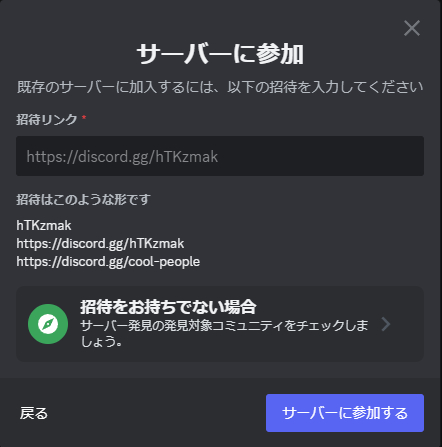442x447 pixels.
Task: Click example link https://discord.gg/cool-people
Action: (108, 262)
